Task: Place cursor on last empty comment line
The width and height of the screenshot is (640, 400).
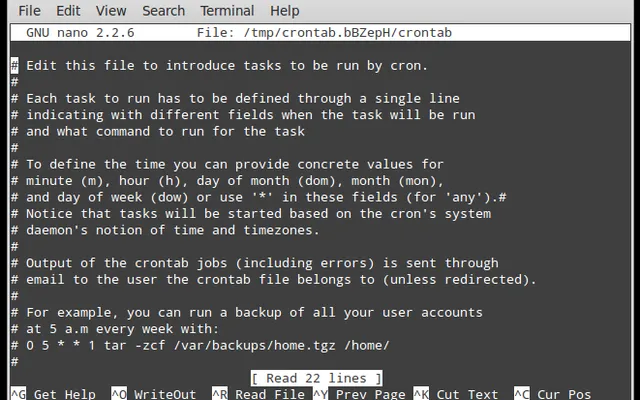Action: 14,362
